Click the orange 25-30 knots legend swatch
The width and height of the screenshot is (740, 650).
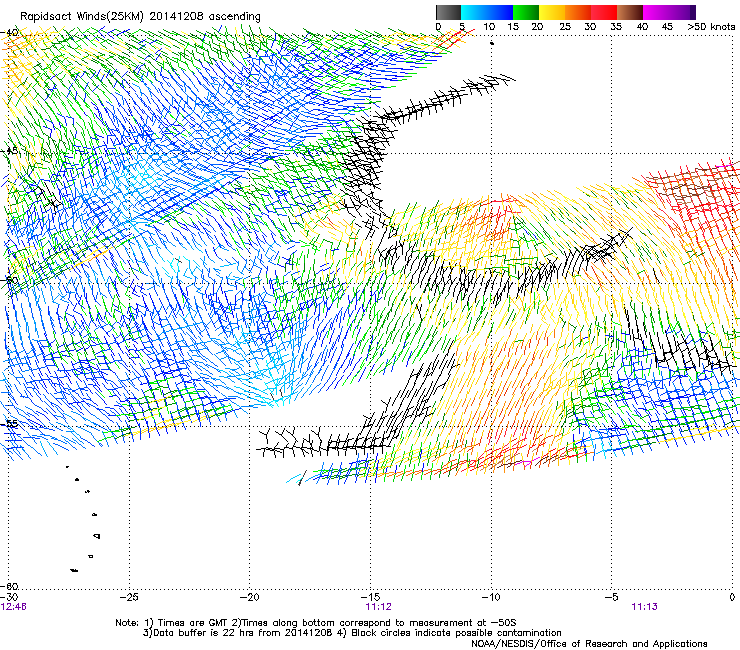click(x=578, y=12)
